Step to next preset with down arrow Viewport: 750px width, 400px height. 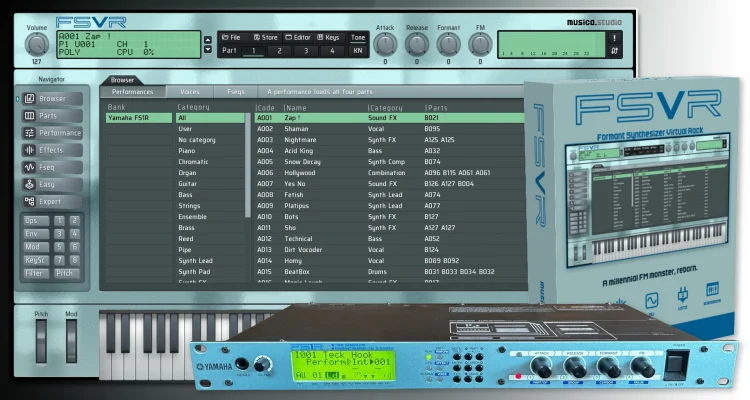pyautogui.click(x=208, y=49)
